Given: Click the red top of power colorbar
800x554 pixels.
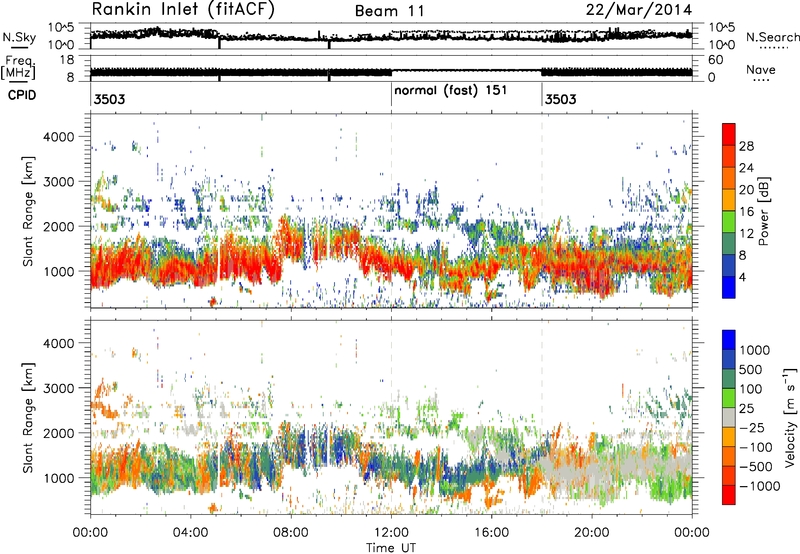Looking at the screenshot, I should (729, 134).
